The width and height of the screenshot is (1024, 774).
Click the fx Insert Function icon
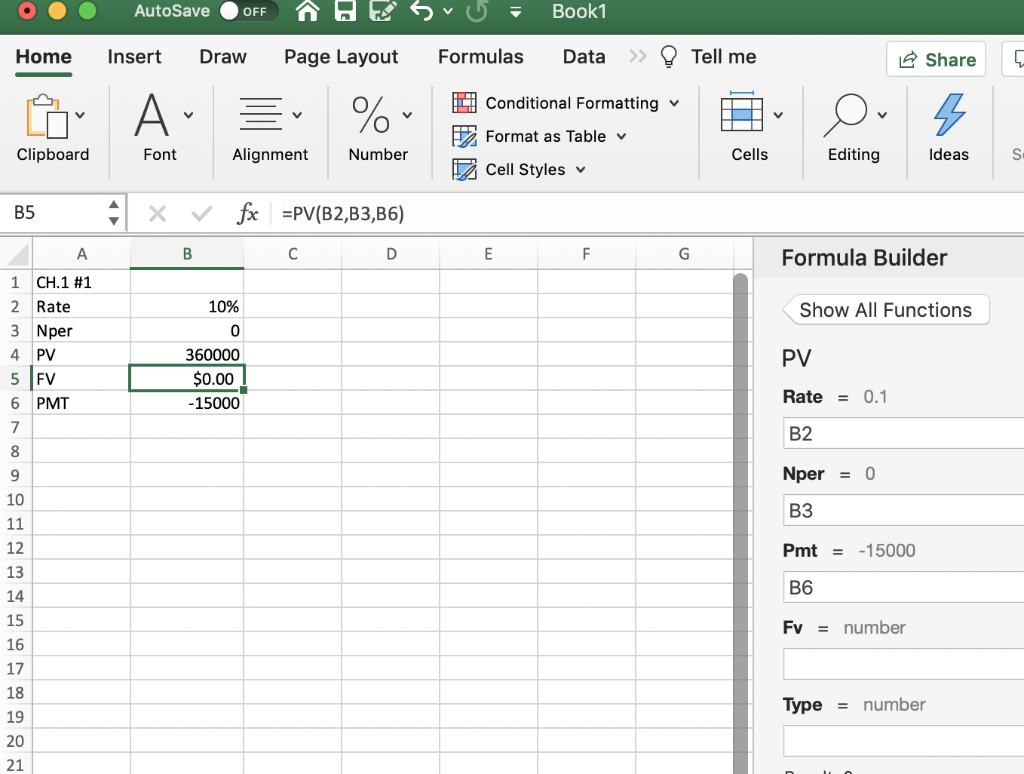coord(248,214)
